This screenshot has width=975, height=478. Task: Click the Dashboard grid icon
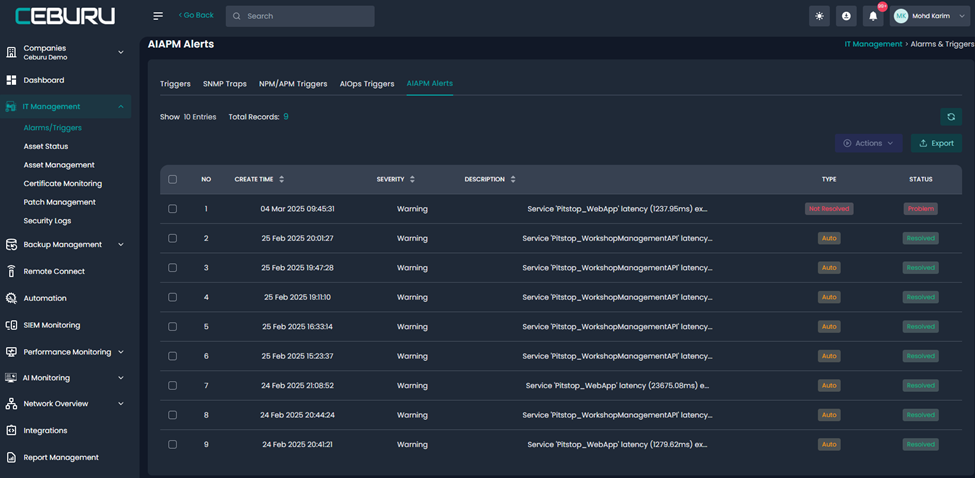coord(11,80)
